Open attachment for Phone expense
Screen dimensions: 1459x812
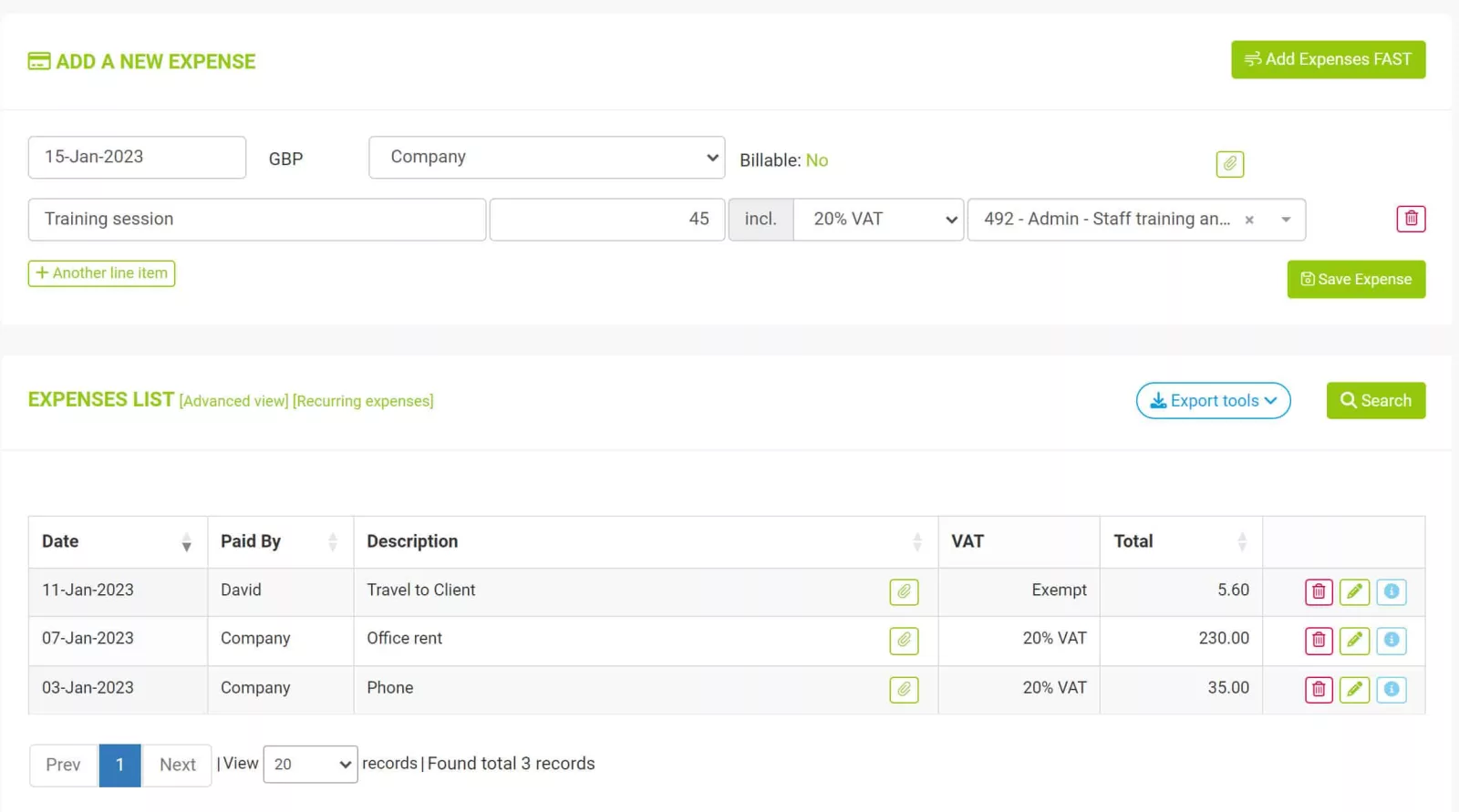click(904, 689)
